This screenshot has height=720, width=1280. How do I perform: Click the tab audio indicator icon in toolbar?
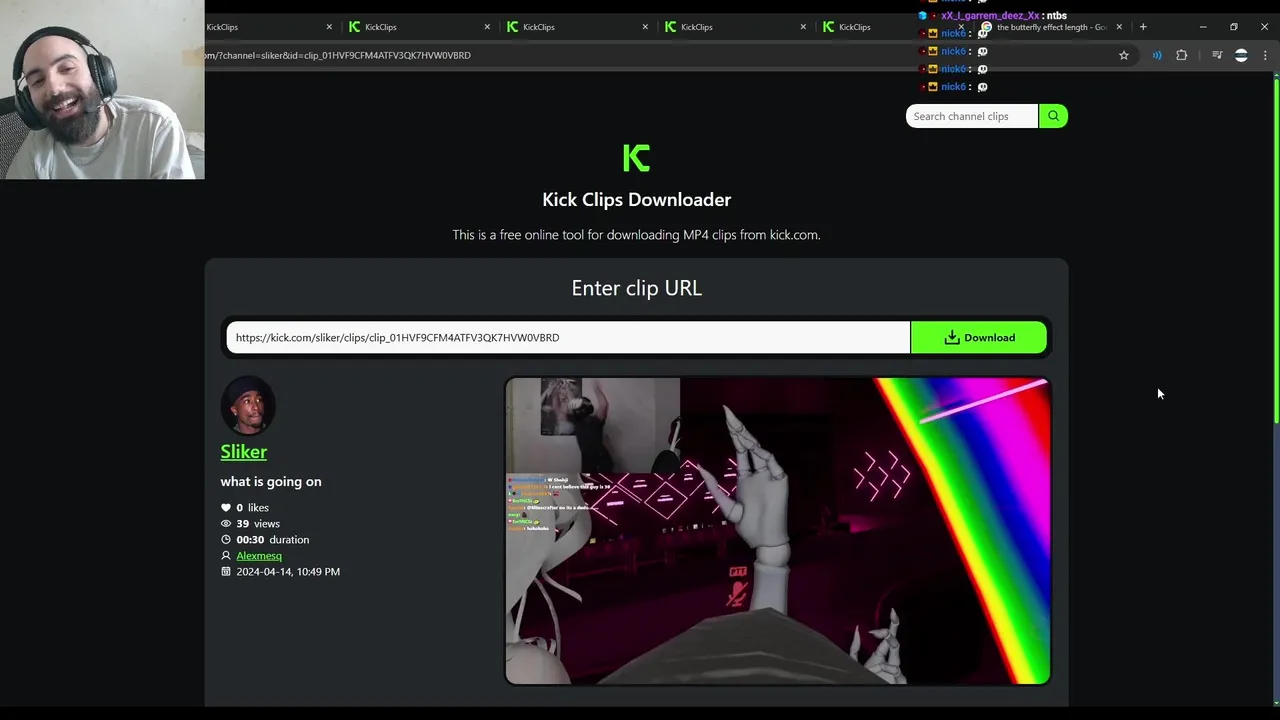(1157, 56)
